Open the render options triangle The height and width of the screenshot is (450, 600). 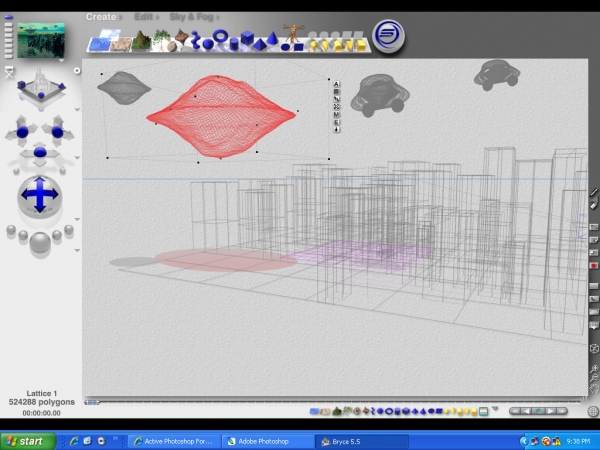(77, 250)
